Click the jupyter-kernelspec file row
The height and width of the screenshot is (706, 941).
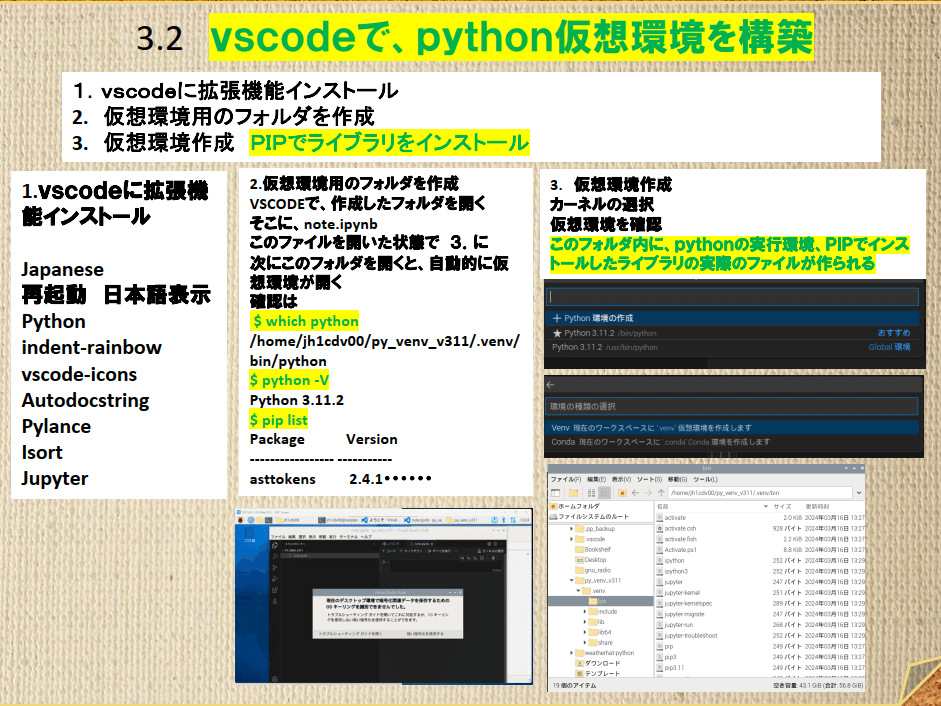tap(760, 603)
